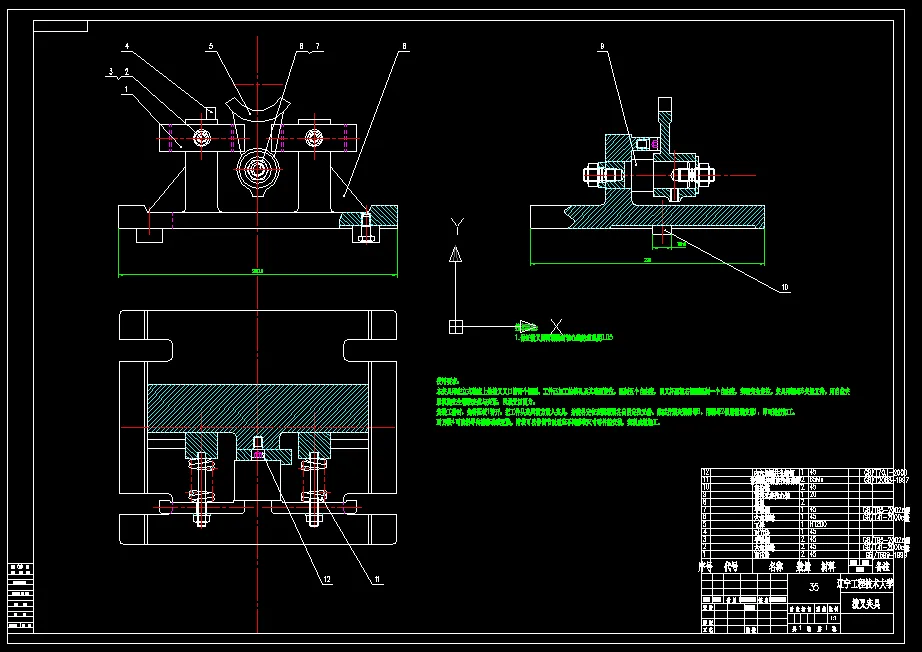This screenshot has width=922, height=652.
Task: Click part balloon number 10
Action: (785, 287)
